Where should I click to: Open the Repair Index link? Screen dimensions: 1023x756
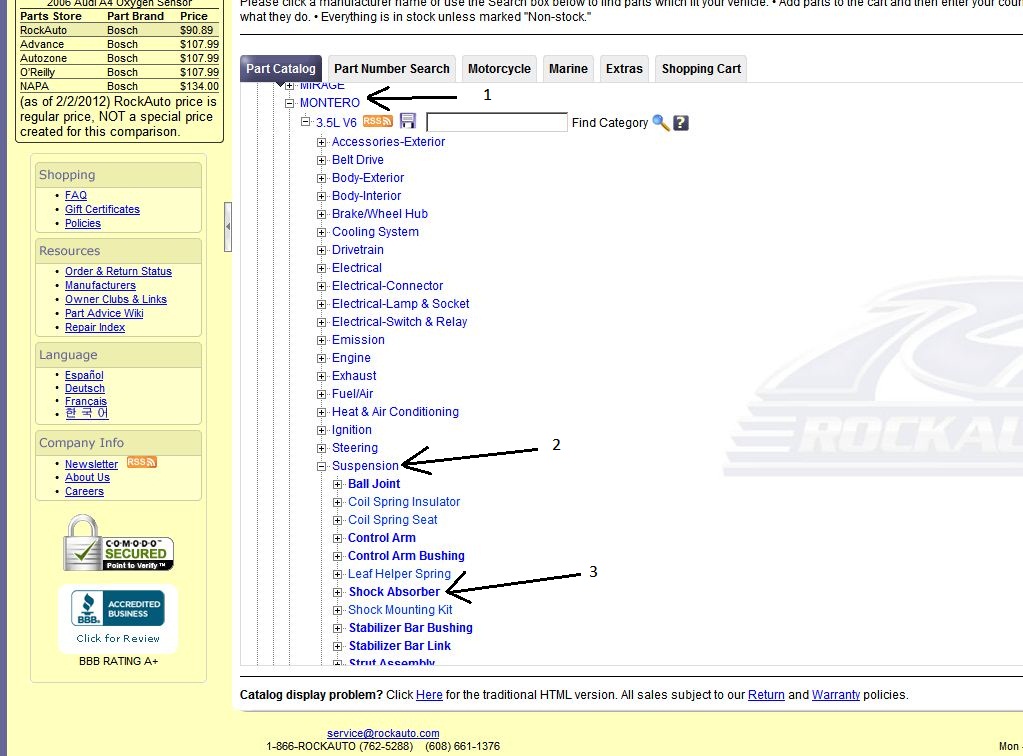[x=95, y=327]
